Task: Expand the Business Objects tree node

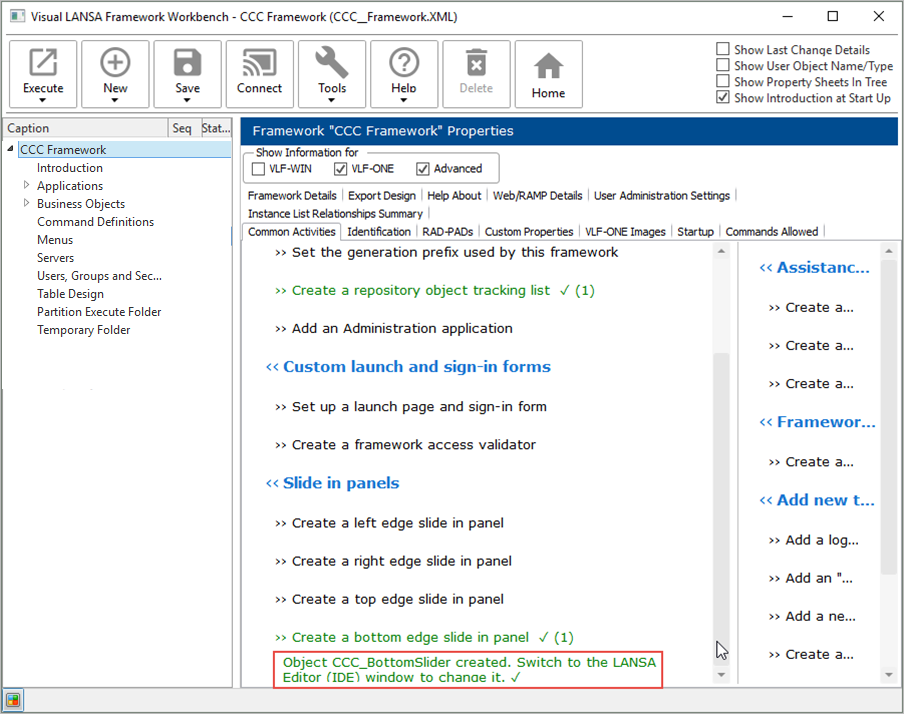Action: [27, 204]
